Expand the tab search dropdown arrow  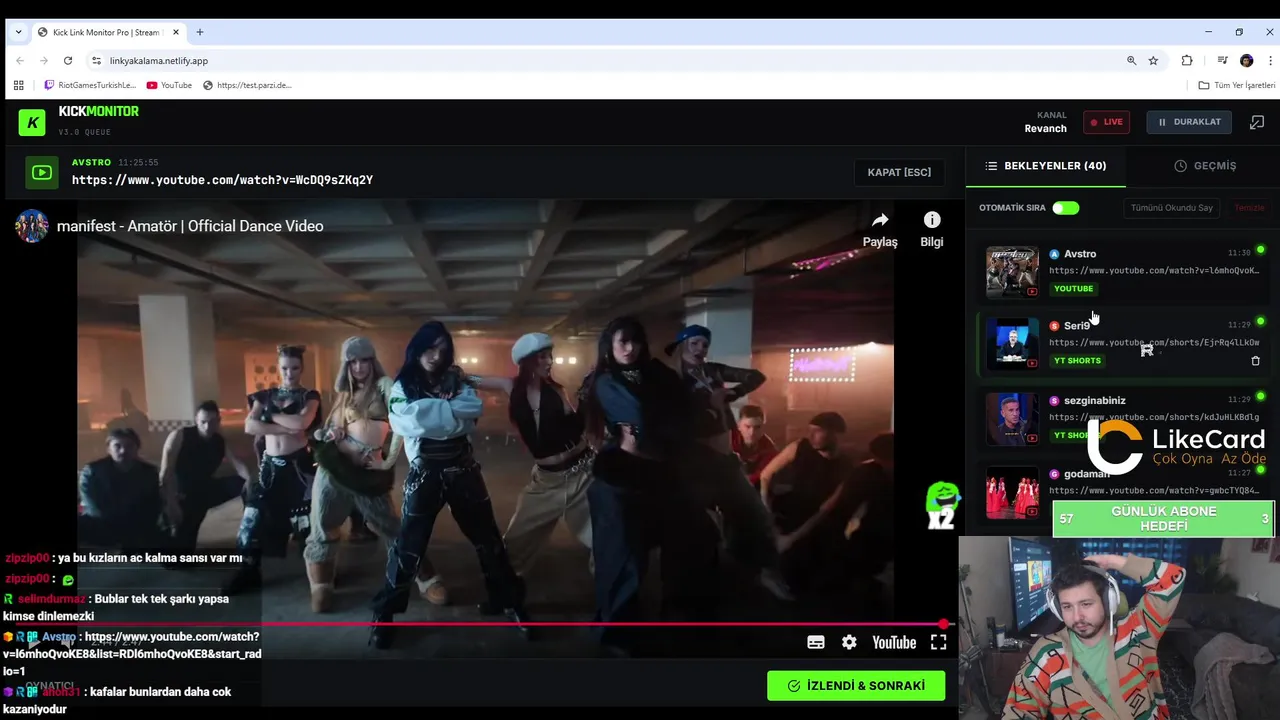point(18,32)
